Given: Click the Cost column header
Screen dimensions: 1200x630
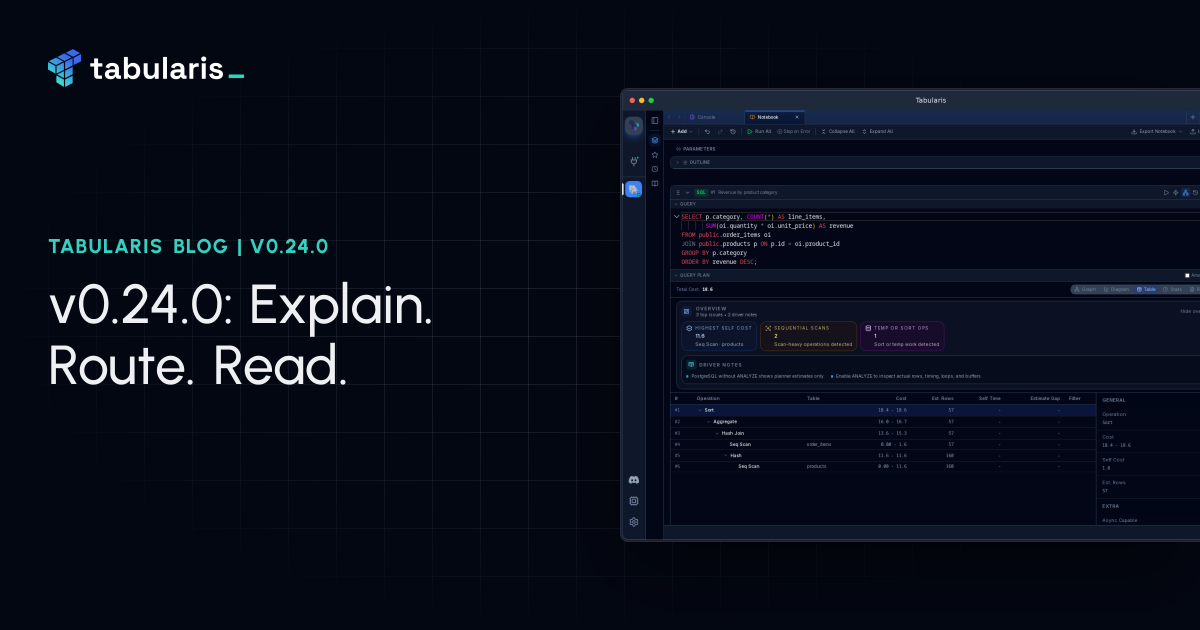Looking at the screenshot, I should 901,398.
